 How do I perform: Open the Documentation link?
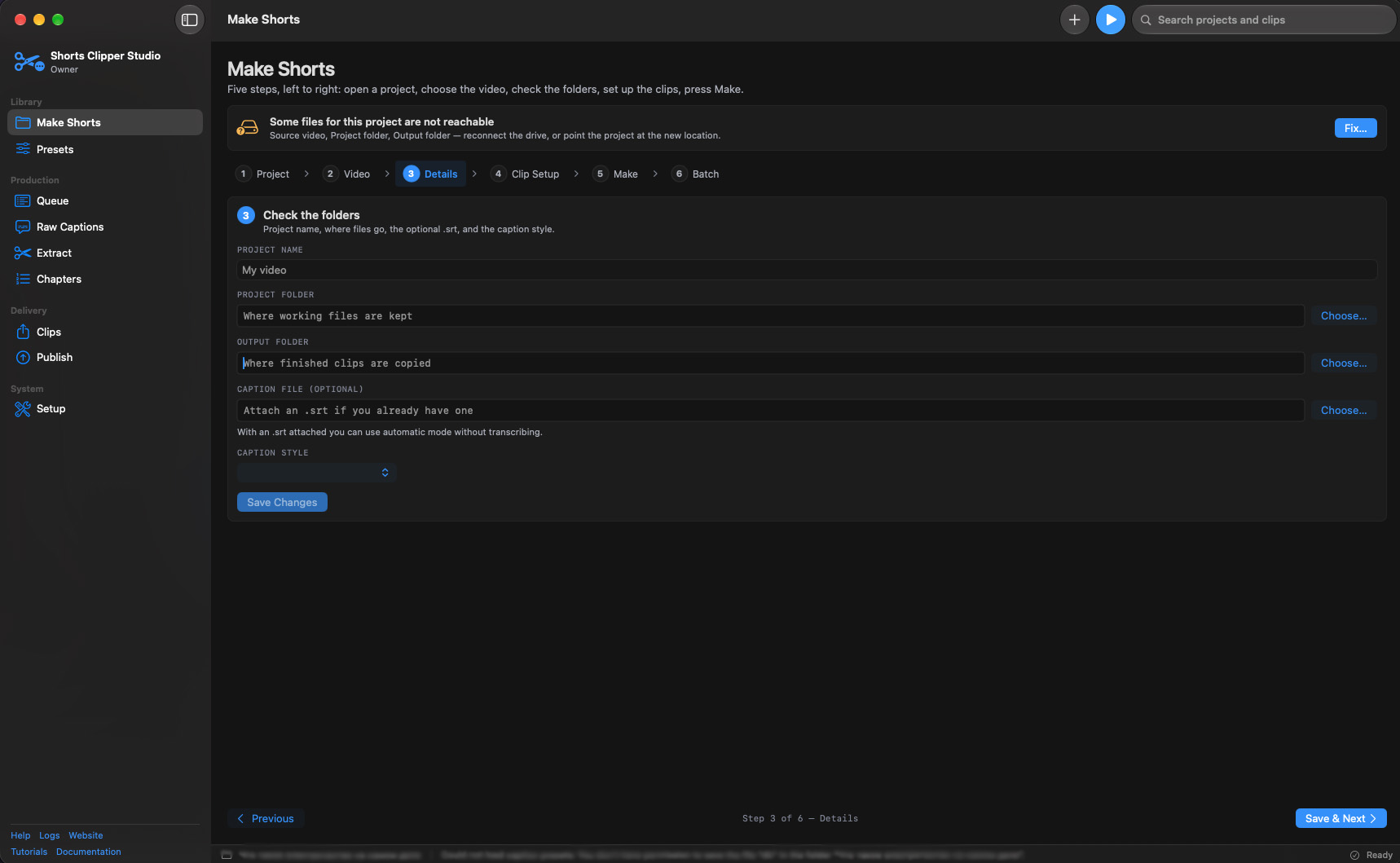coord(88,852)
